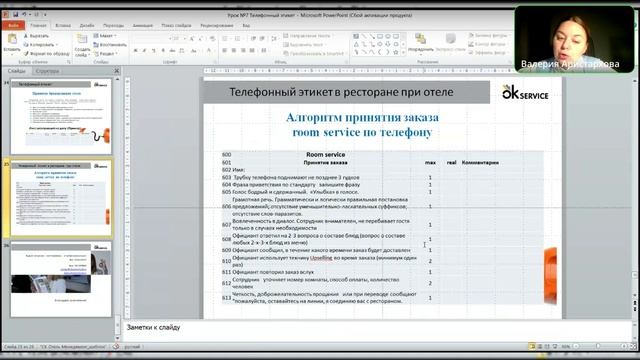Toggle Italic formatting
Screen dimensions: 640x360
[x=144, y=50]
